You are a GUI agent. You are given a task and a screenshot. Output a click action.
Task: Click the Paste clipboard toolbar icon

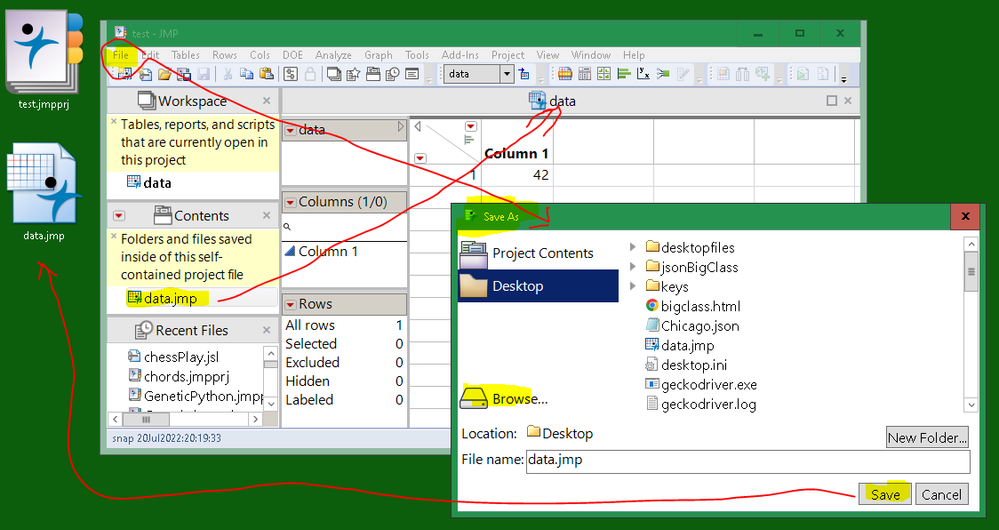click(266, 75)
